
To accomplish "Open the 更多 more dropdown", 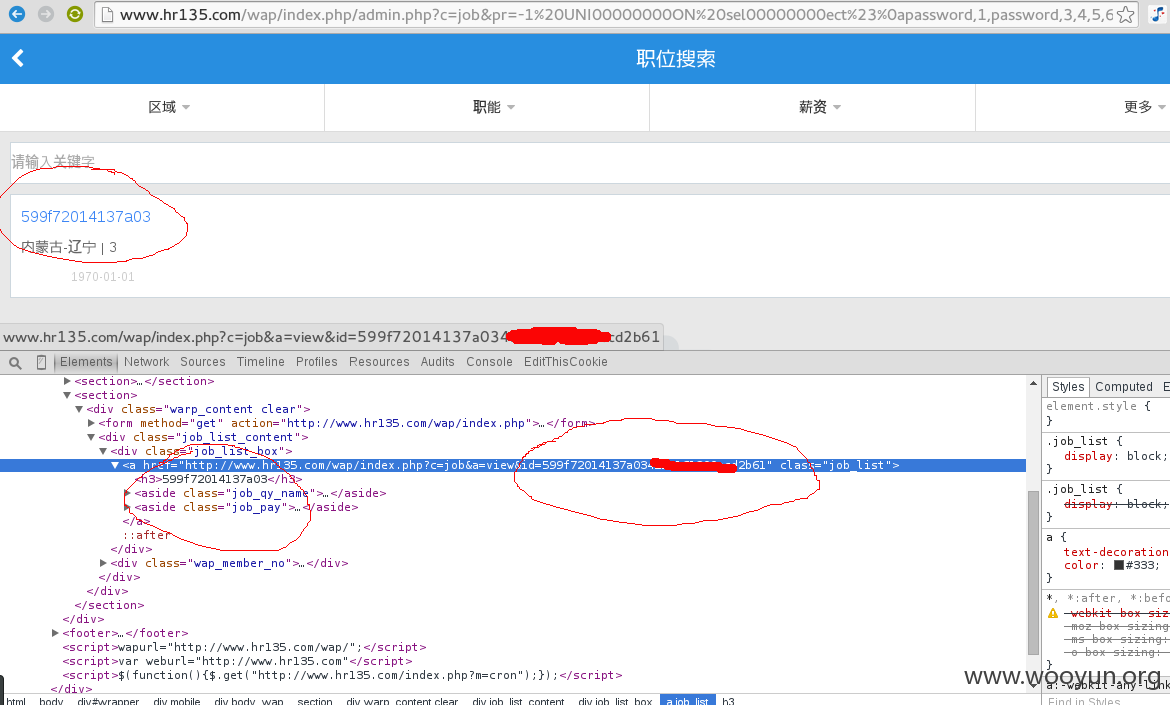I will click(x=1145, y=107).
